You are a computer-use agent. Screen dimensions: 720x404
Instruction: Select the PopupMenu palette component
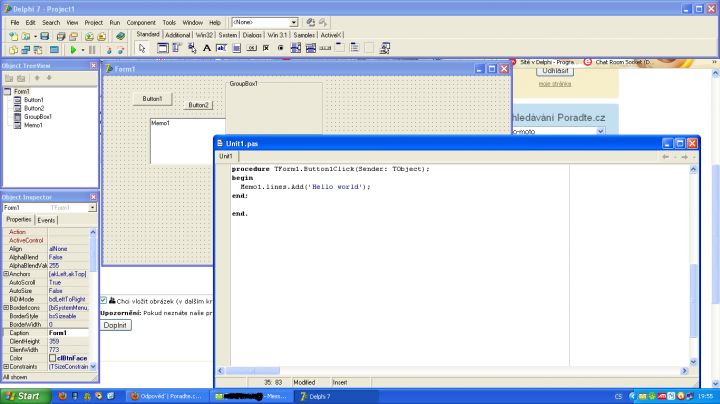coord(192,48)
